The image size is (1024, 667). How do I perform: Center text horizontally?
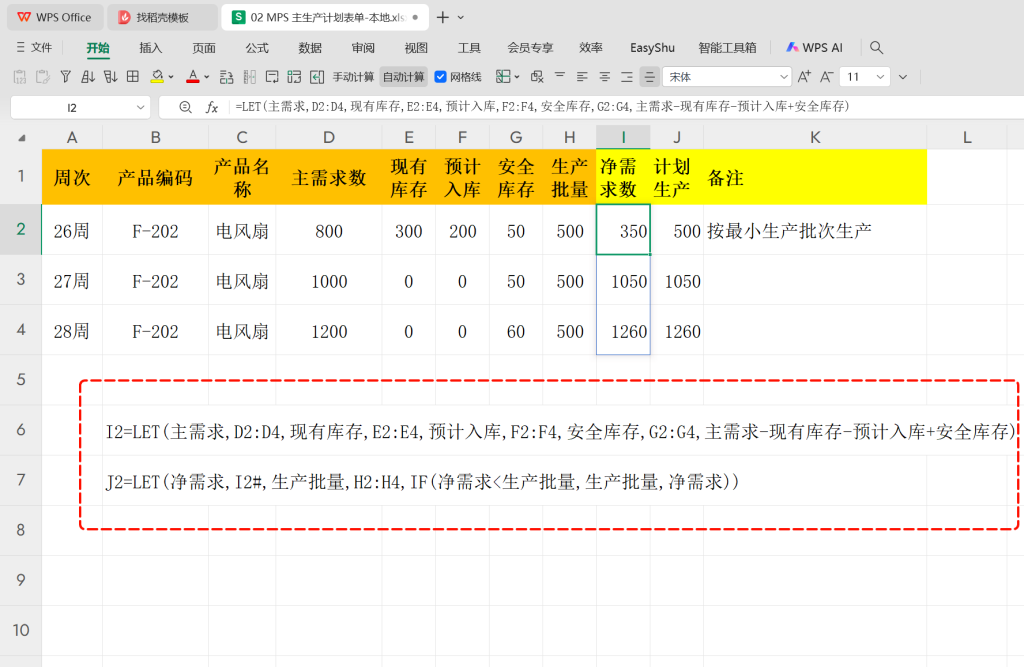[605, 77]
